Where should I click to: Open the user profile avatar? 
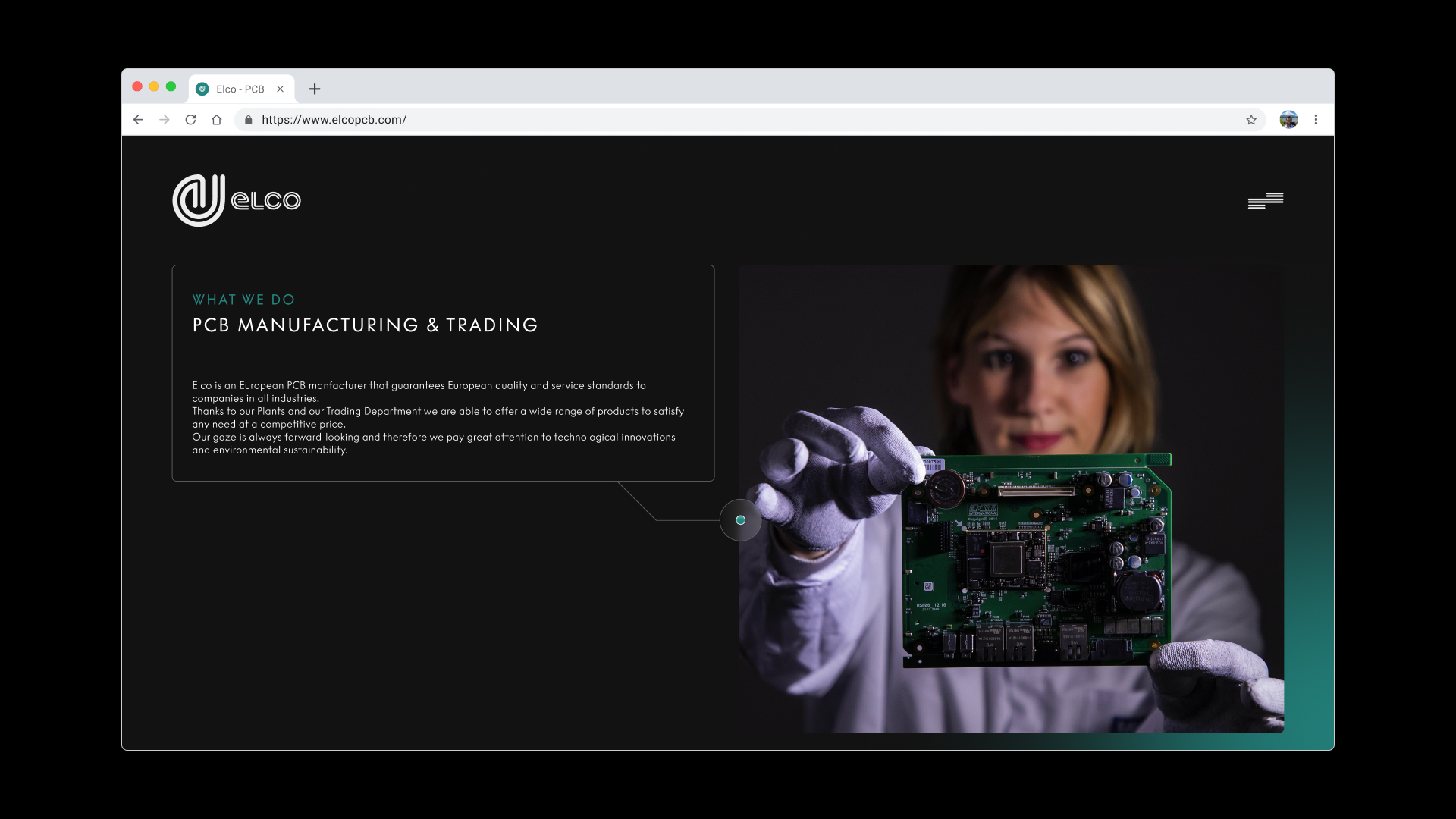tap(1288, 120)
